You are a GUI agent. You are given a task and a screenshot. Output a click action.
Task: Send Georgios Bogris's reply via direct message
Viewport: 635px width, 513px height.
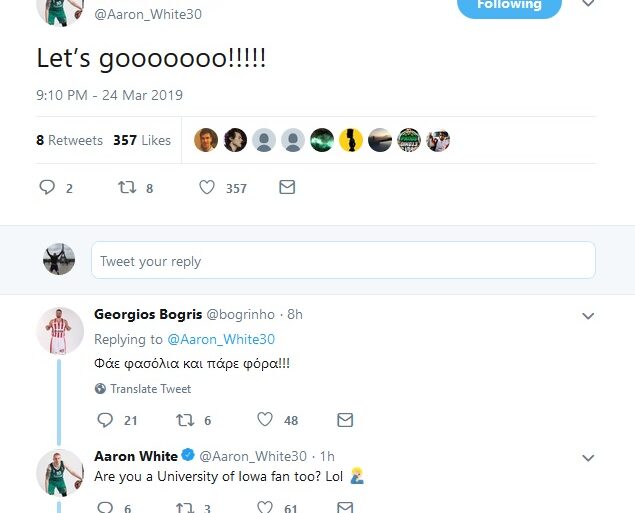(345, 420)
